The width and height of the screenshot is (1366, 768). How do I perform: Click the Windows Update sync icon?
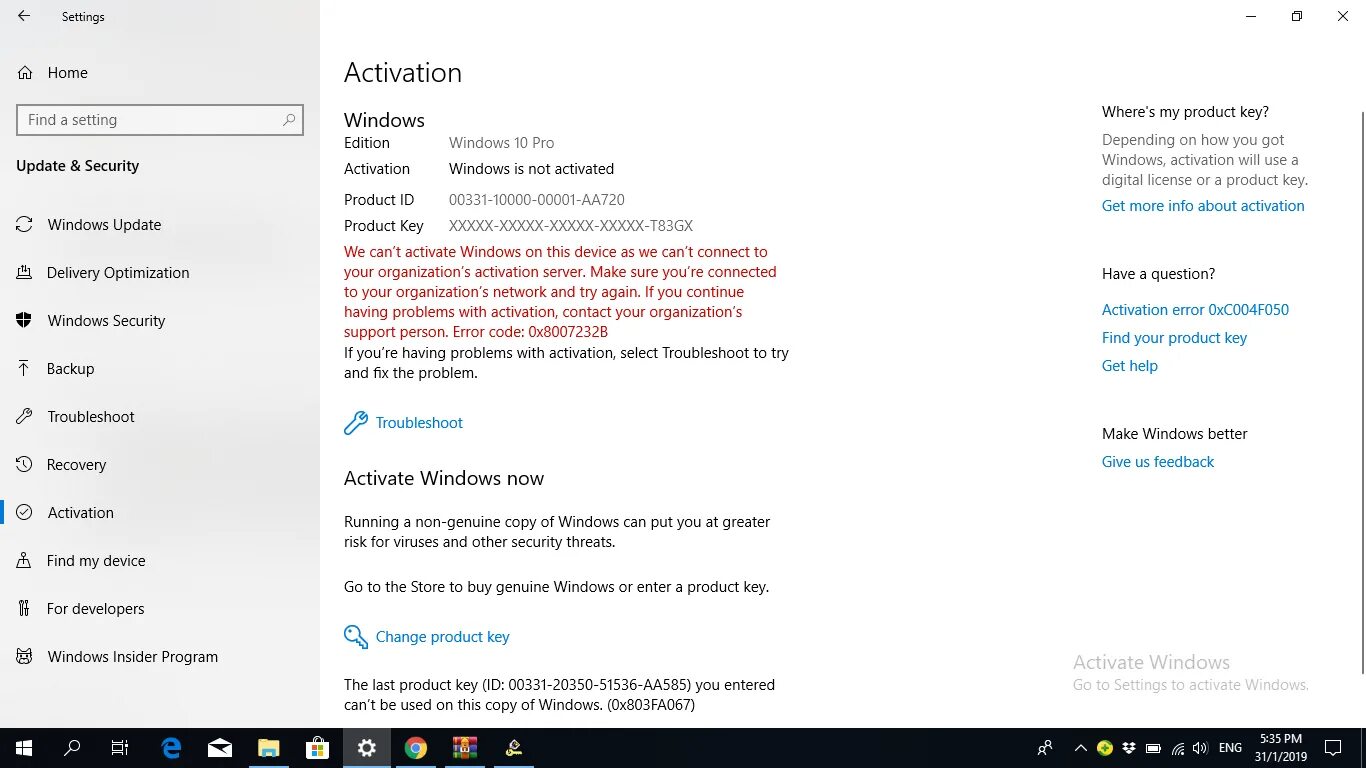(24, 224)
